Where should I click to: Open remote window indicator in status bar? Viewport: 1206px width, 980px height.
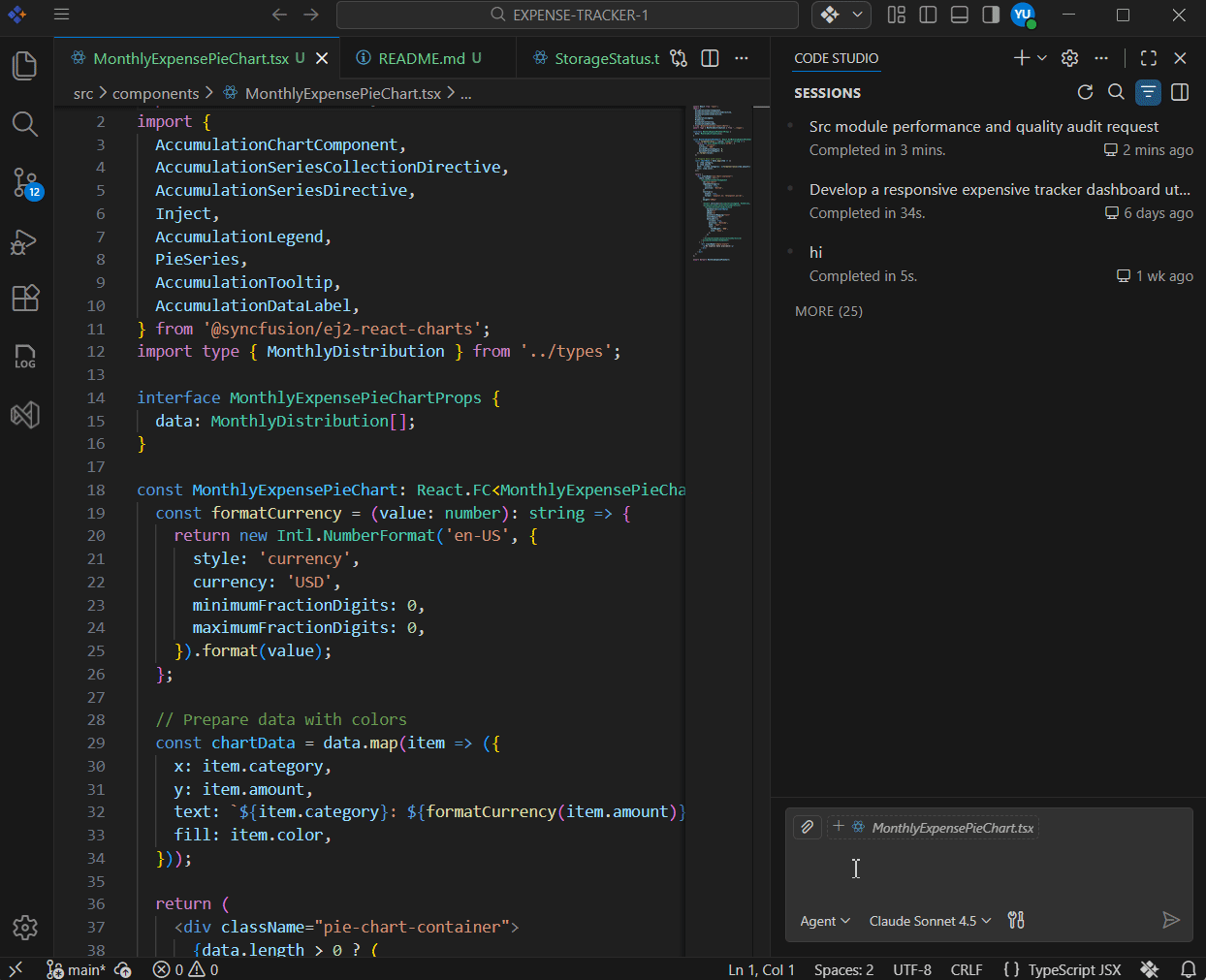point(16,969)
